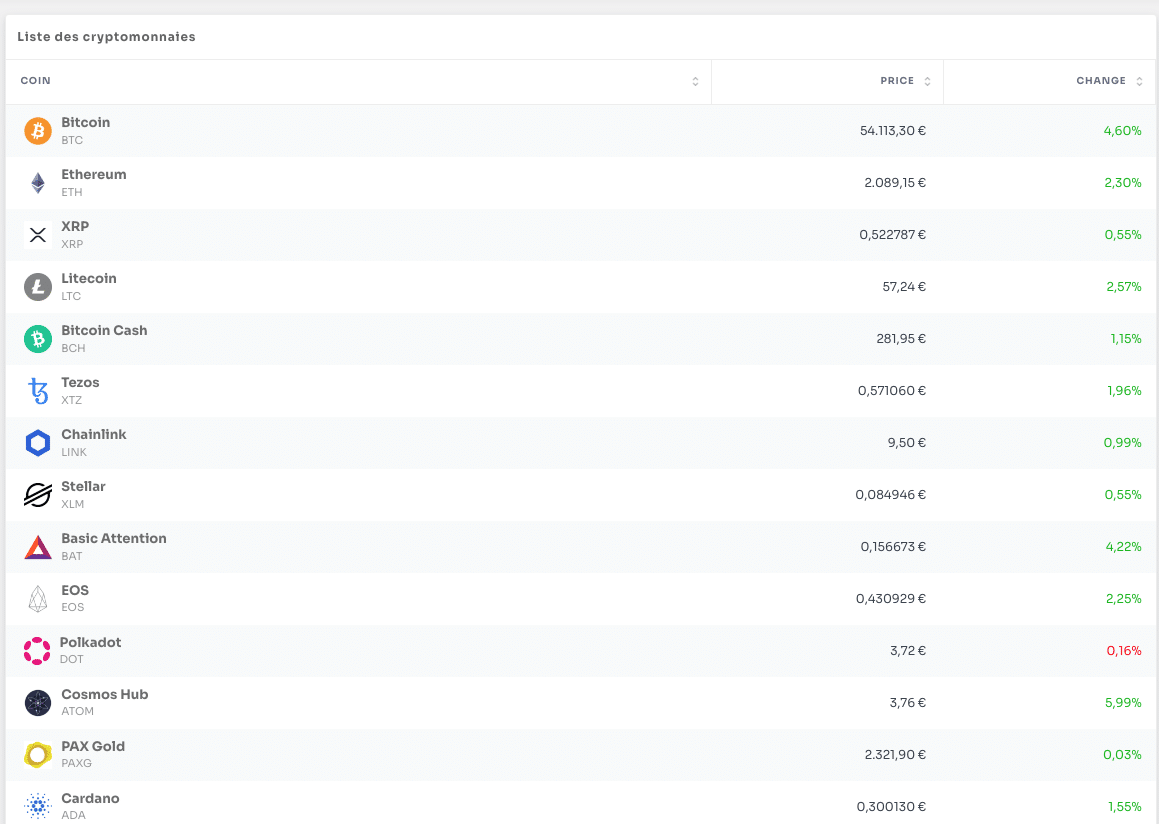The width and height of the screenshot is (1159, 824).
Task: Sort the list by PRICE arrows
Action: tap(927, 81)
